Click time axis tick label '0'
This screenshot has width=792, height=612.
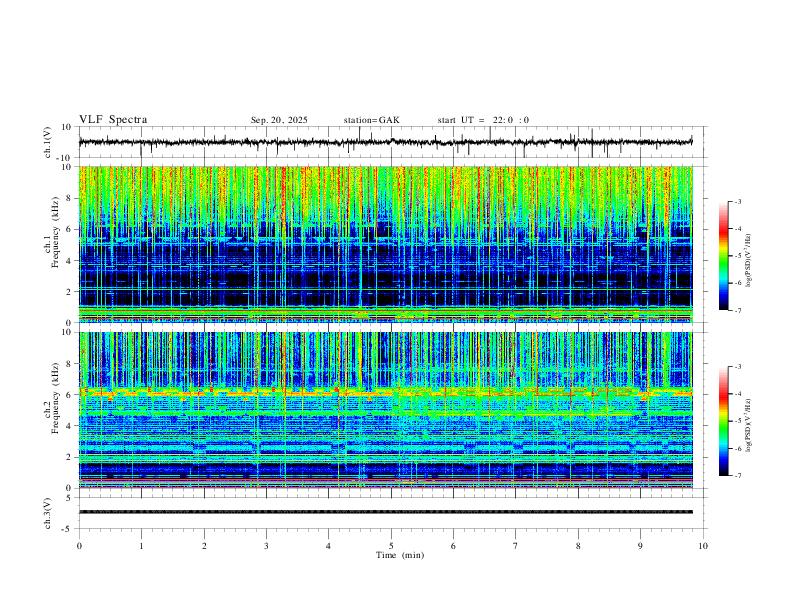coord(79,546)
